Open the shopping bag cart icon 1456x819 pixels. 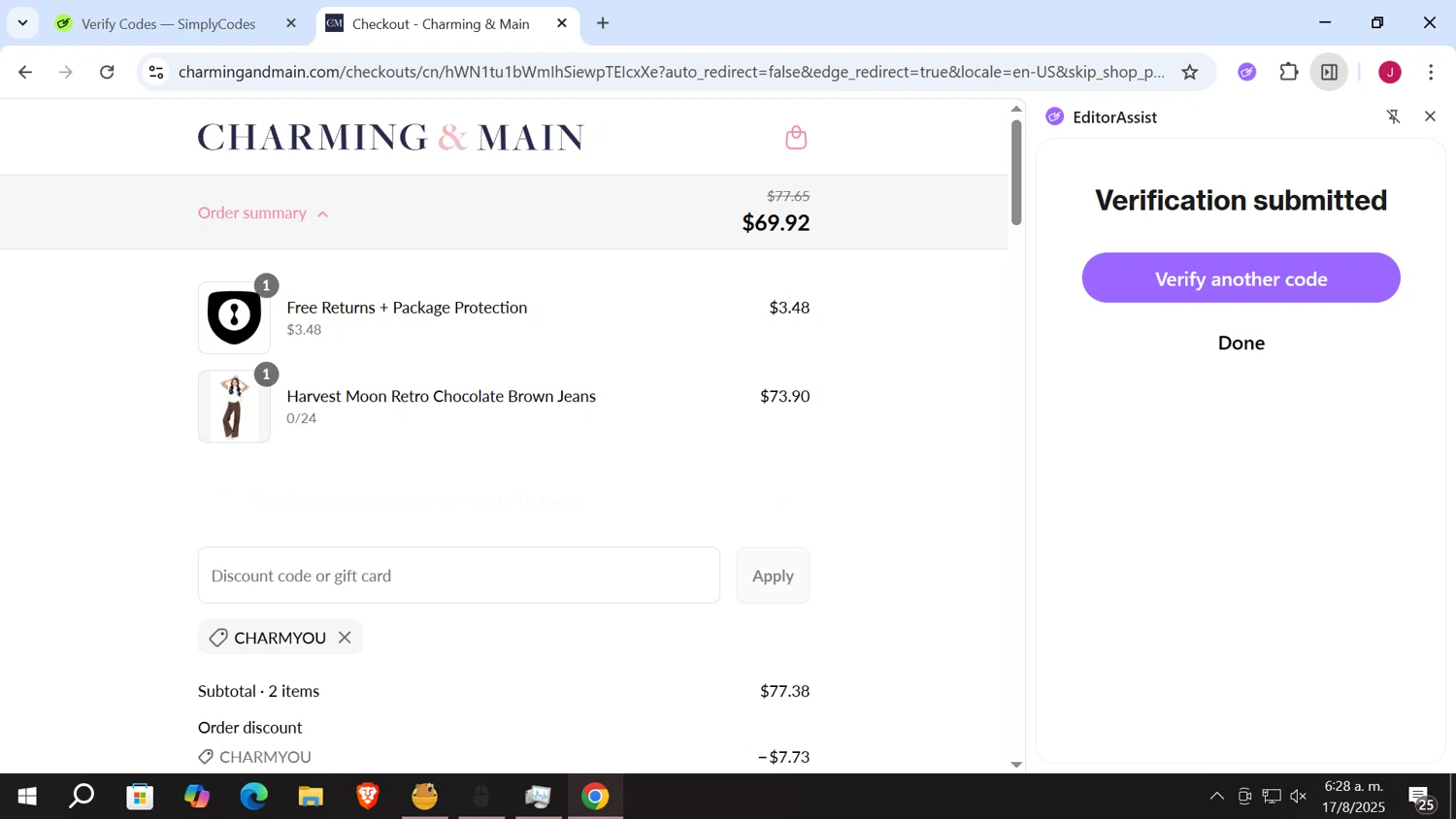click(796, 137)
